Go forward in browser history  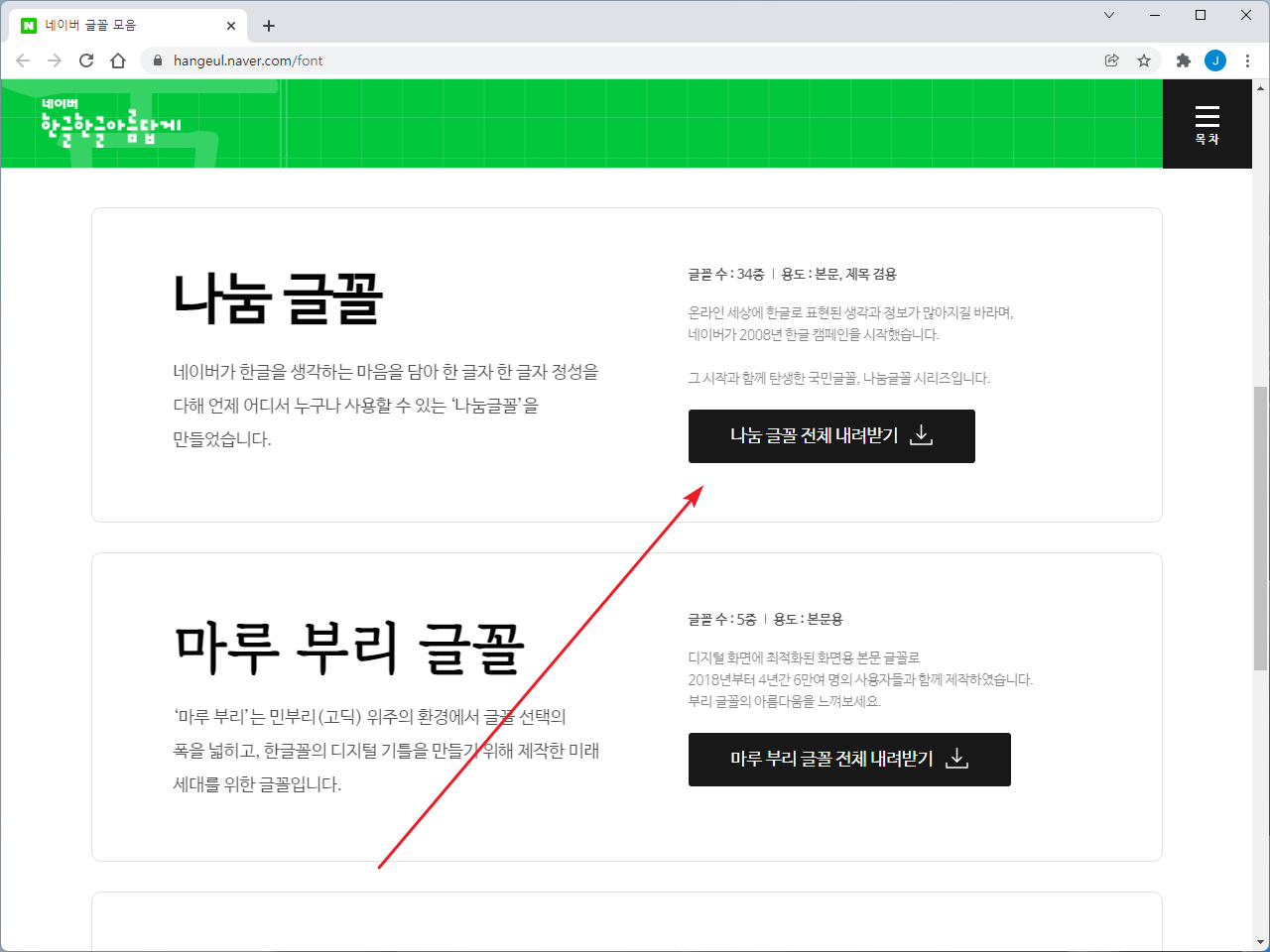tap(55, 60)
